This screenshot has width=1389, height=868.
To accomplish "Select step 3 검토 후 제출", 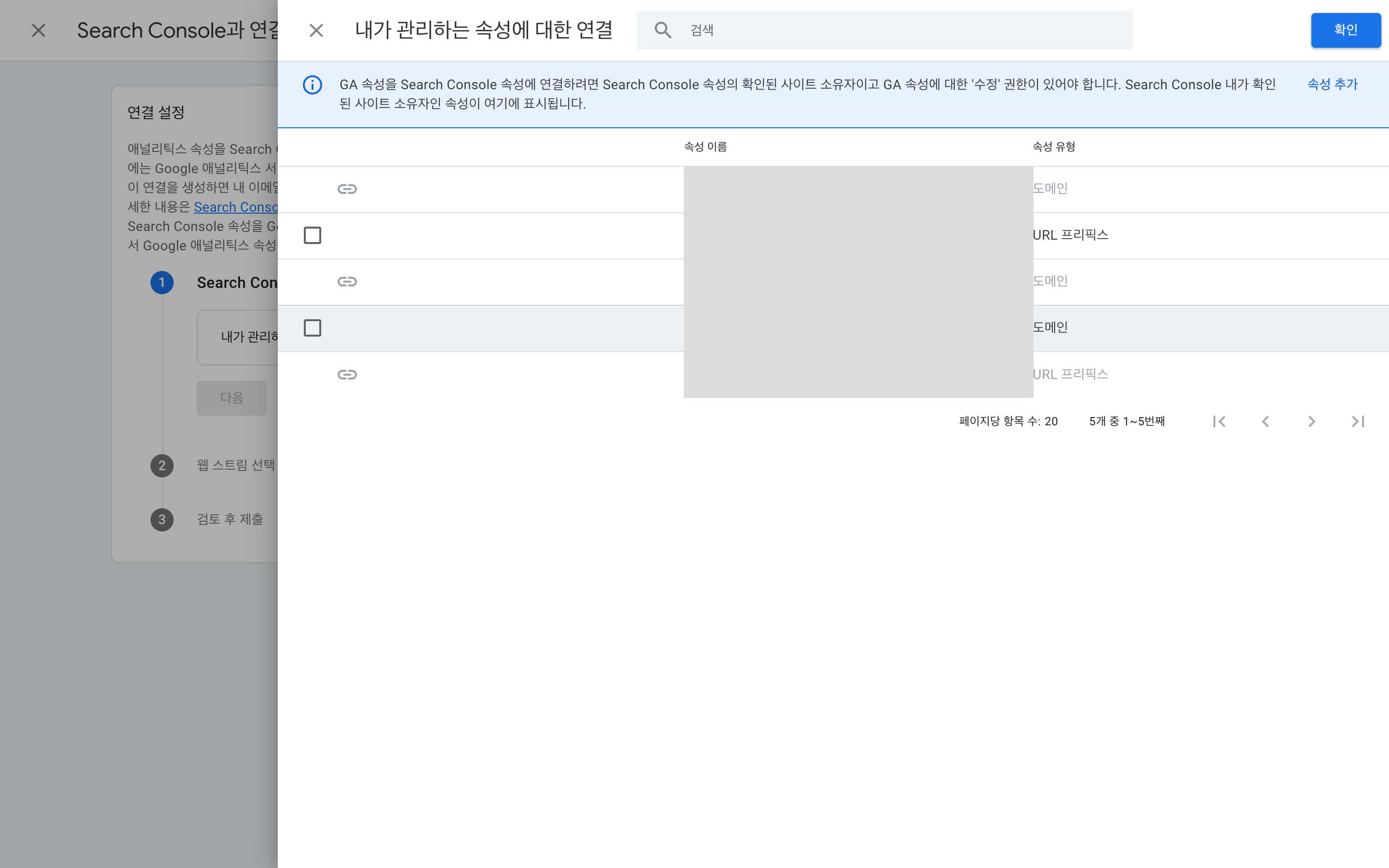I will point(230,519).
